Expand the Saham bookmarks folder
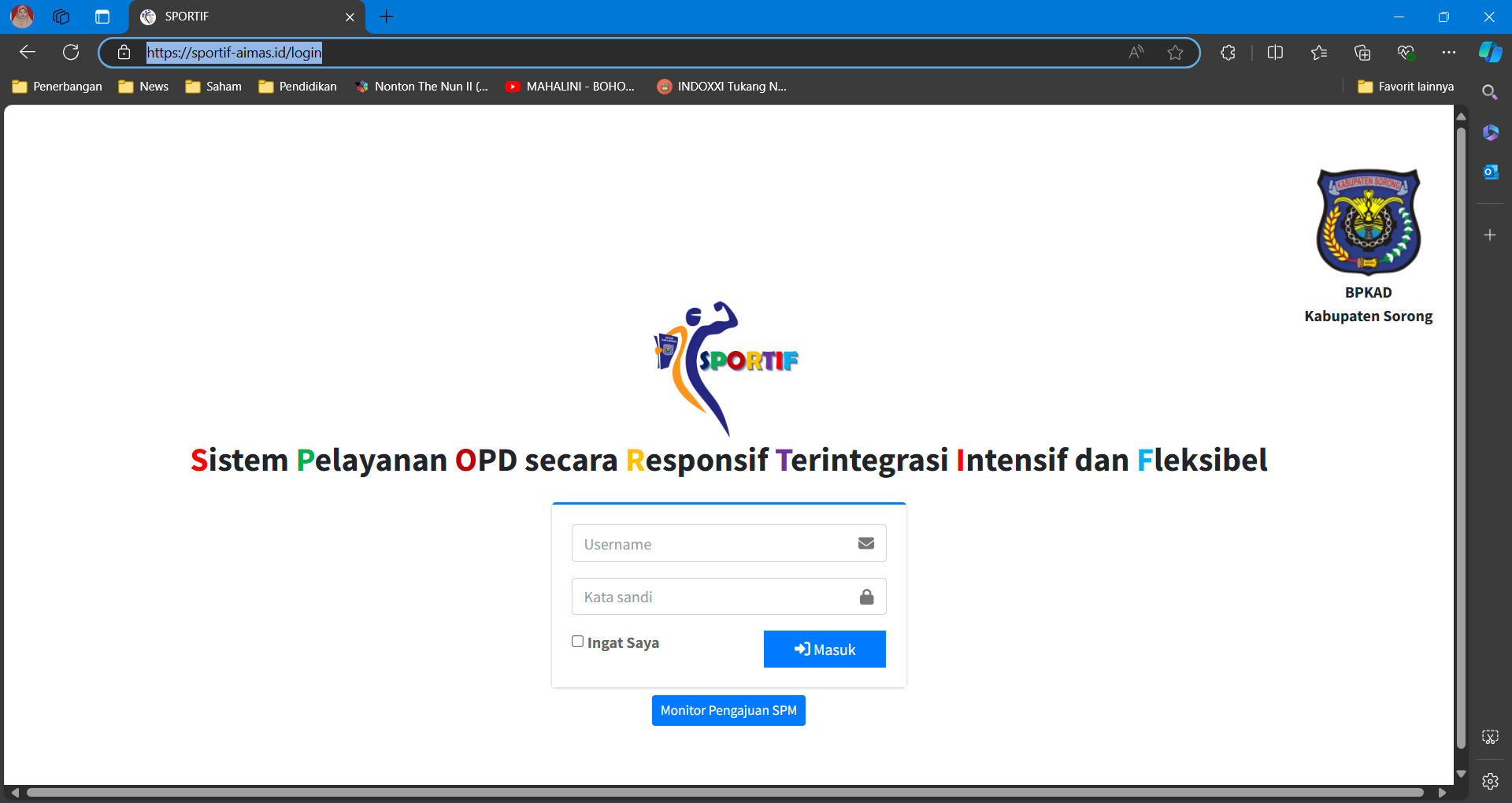 [213, 87]
